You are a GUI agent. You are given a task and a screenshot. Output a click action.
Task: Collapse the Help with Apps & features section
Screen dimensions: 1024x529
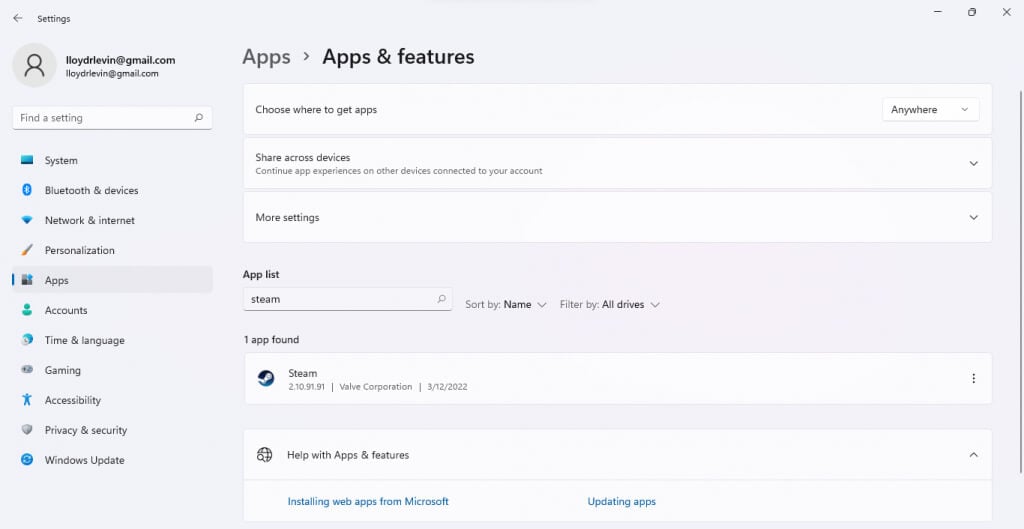(973, 455)
